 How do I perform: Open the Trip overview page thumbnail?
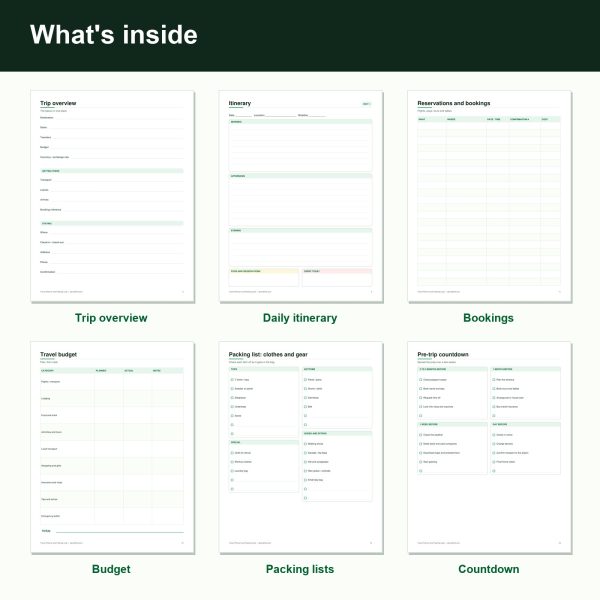pyautogui.click(x=112, y=196)
